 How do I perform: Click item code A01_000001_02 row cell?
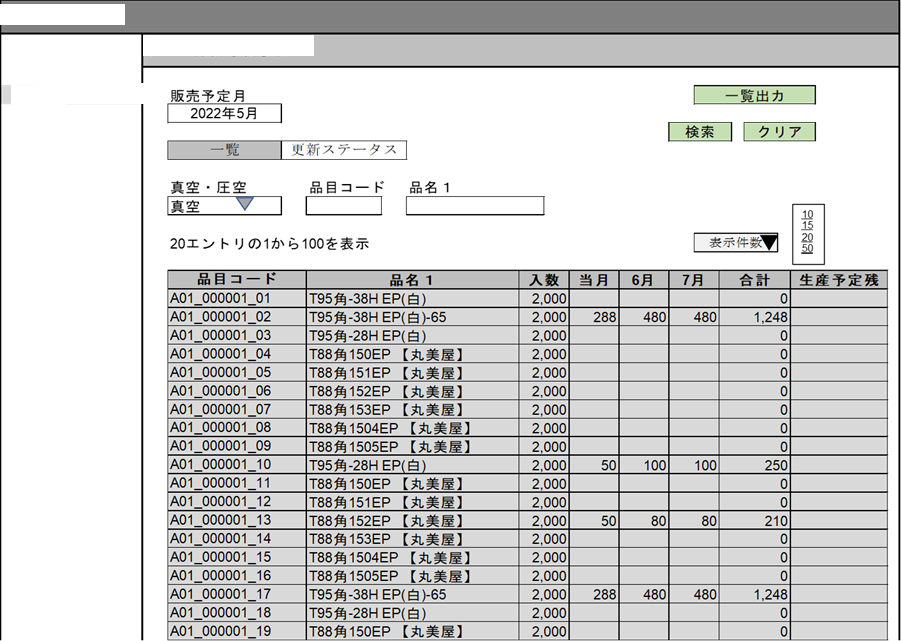click(x=237, y=317)
